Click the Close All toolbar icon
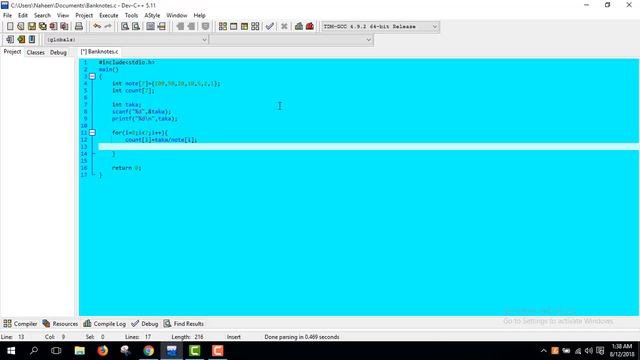Viewport: 640px width, 360px height. tap(64, 27)
